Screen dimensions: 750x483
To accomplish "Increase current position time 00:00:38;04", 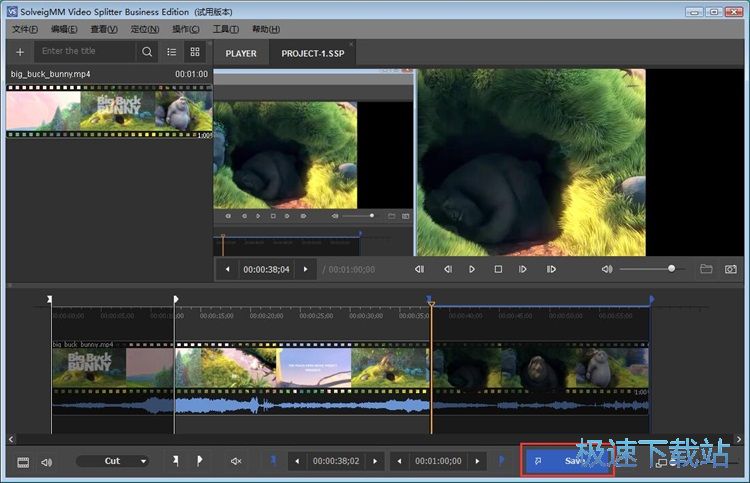I will click(x=305, y=269).
